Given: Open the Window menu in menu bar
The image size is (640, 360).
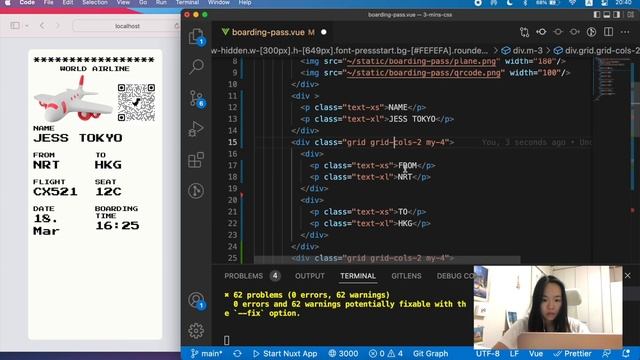Looking at the screenshot, I should pos(218,2).
